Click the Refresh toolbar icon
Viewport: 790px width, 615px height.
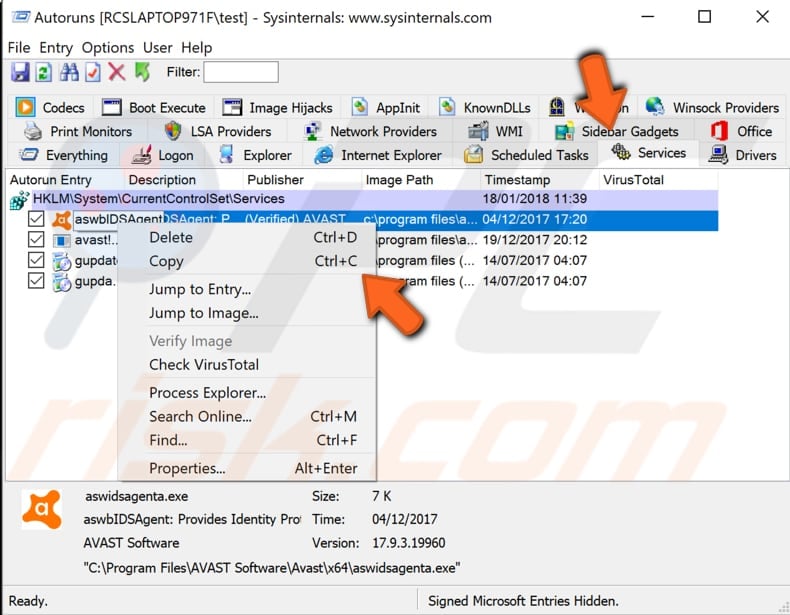(x=44, y=72)
